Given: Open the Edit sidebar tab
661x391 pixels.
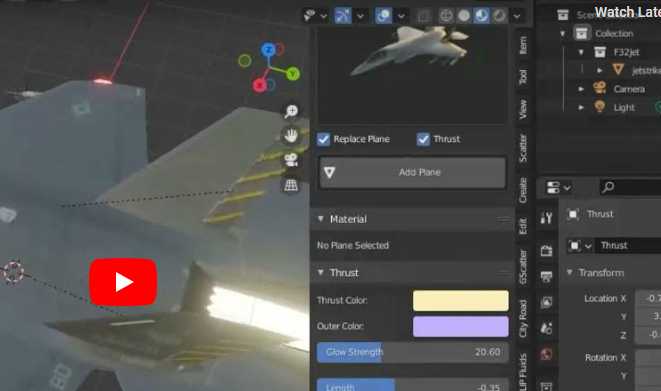Looking at the screenshot, I should click(x=523, y=226).
